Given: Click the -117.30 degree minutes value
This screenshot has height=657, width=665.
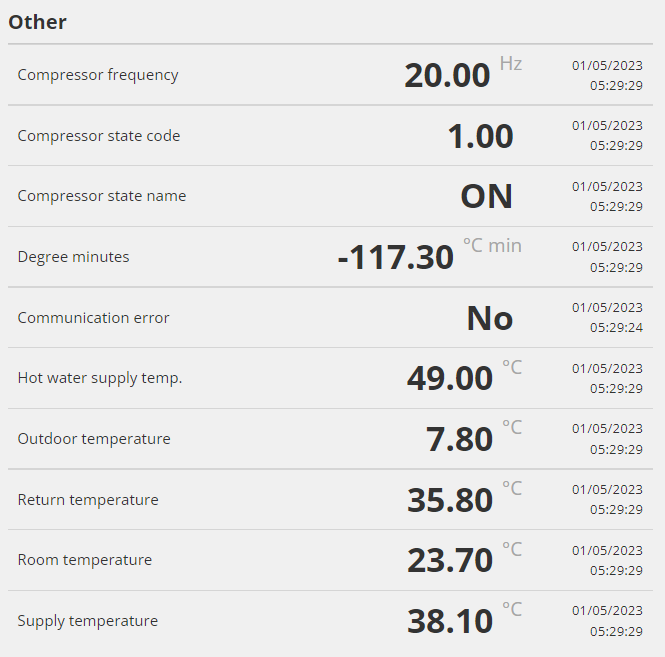Looking at the screenshot, I should point(396,257).
